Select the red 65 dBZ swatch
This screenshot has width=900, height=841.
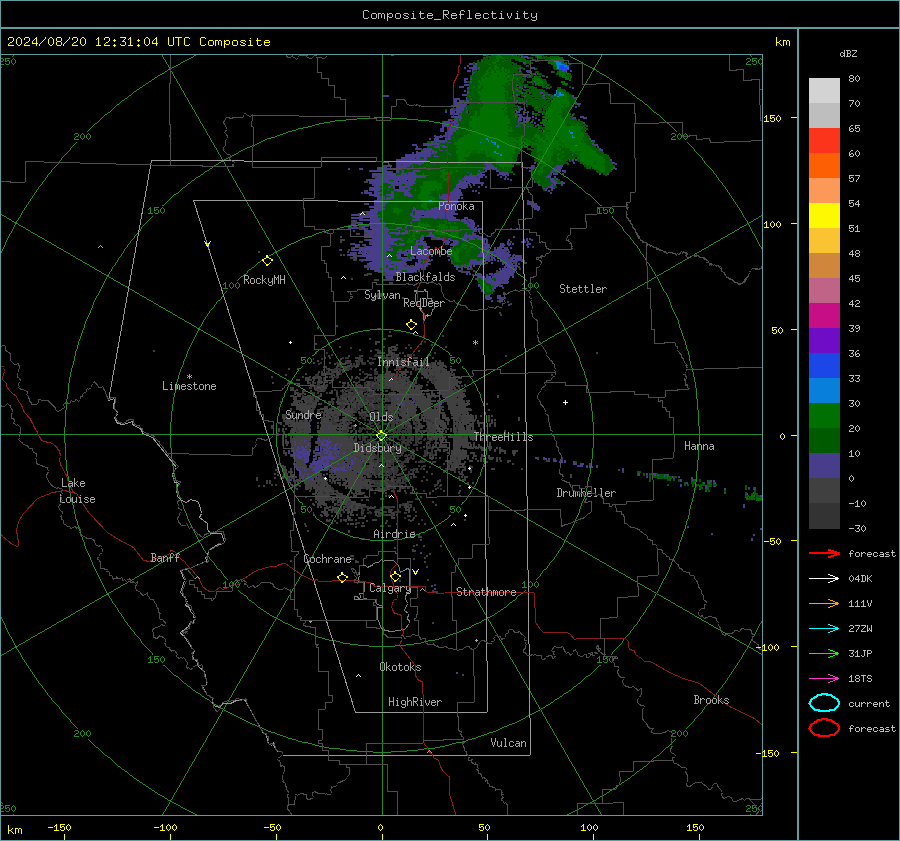tap(824, 140)
